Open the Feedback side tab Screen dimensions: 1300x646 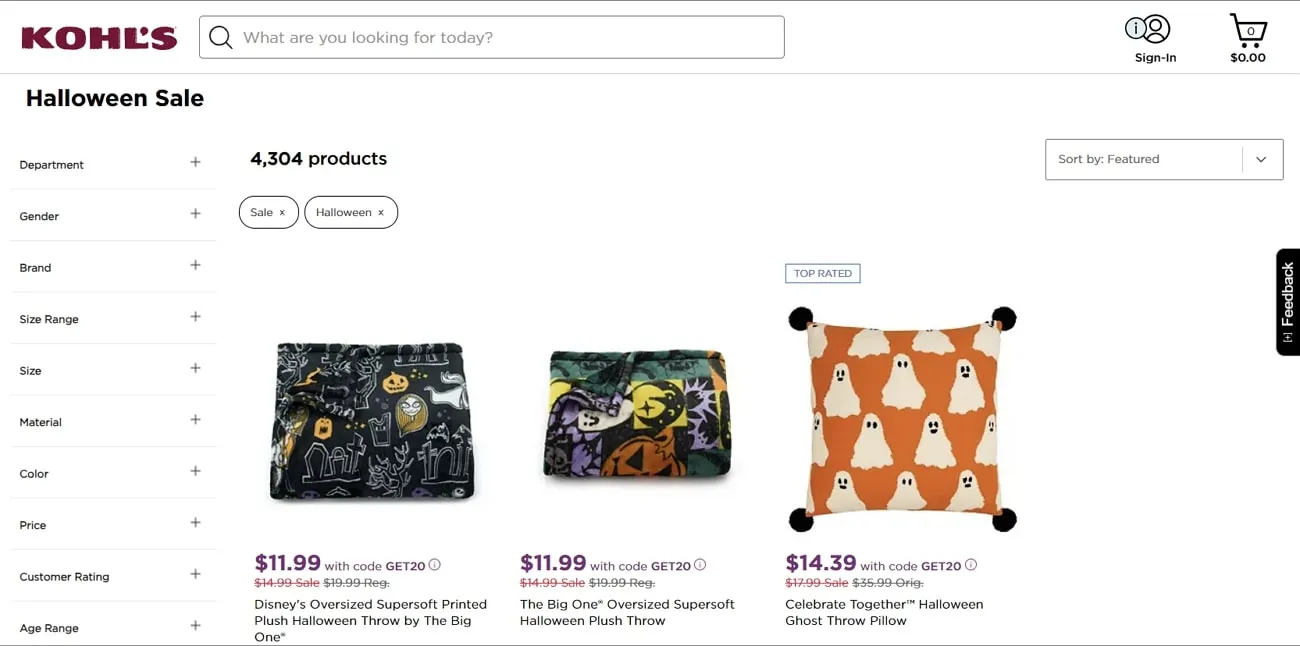click(x=1287, y=302)
